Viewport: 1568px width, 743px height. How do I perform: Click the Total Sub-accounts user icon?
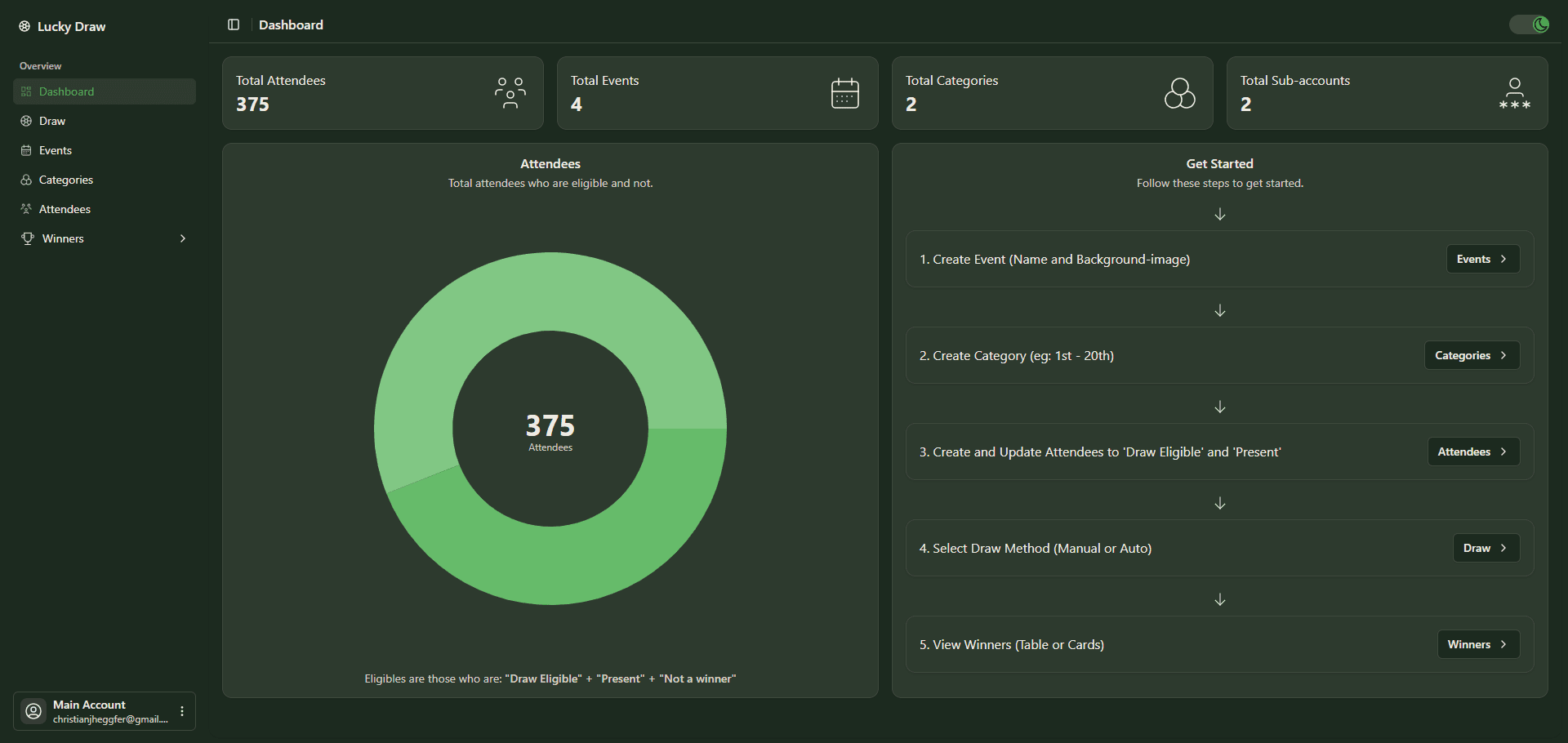[x=1514, y=93]
